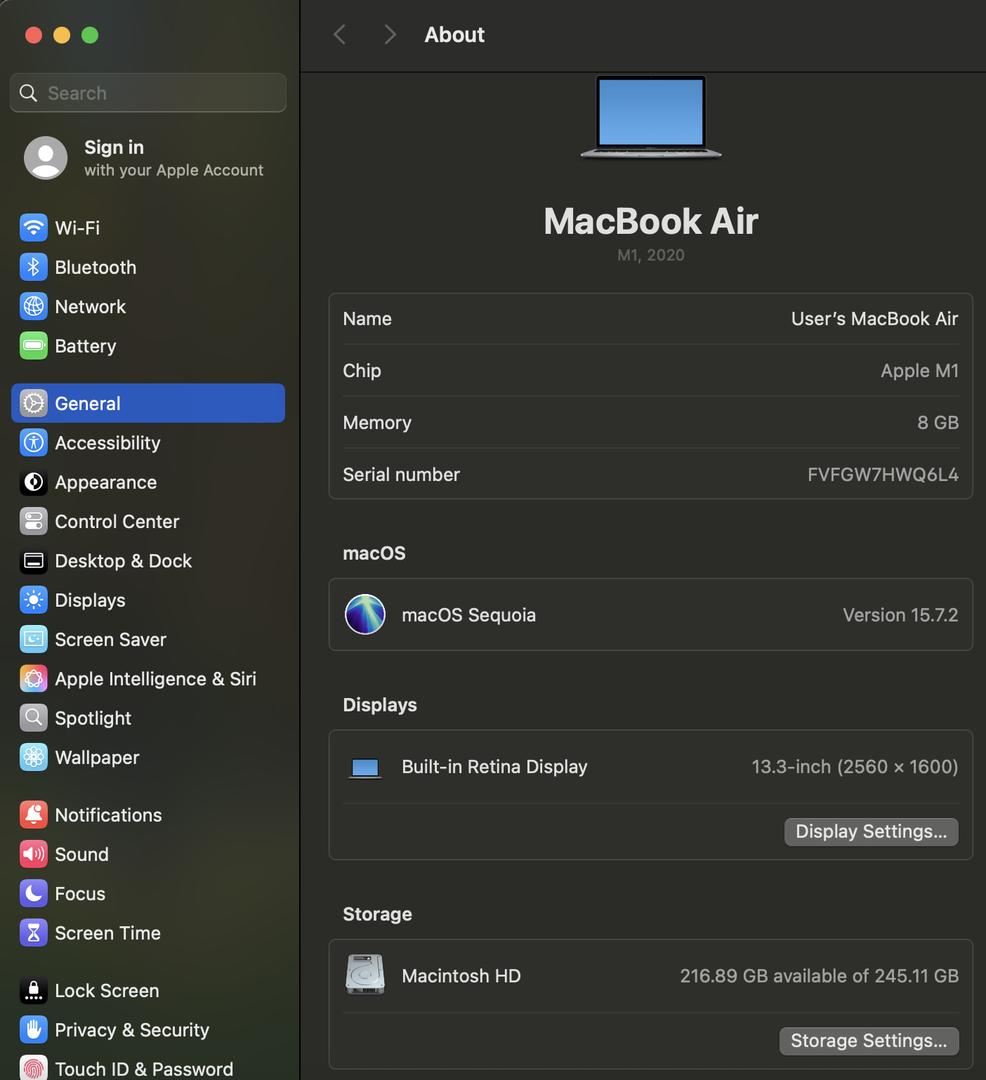Click the macOS Sequoia logo icon
The height and width of the screenshot is (1080, 986).
[x=365, y=615]
